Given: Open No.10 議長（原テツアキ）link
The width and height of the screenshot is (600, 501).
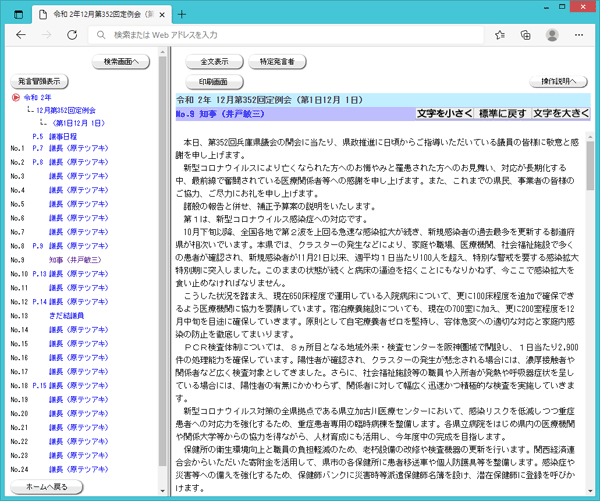Looking at the screenshot, I should (x=78, y=274).
